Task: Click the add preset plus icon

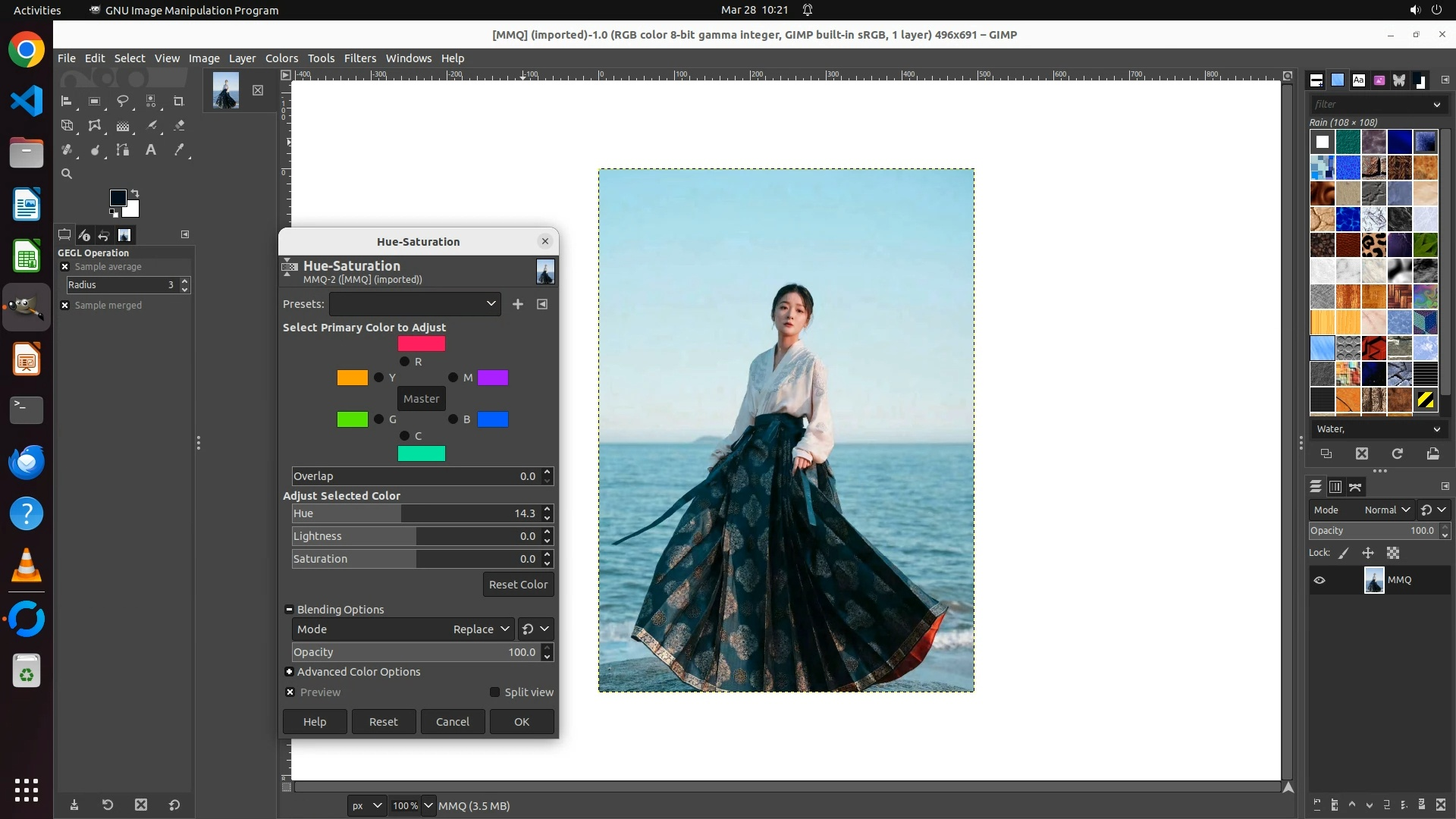Action: coord(518,304)
